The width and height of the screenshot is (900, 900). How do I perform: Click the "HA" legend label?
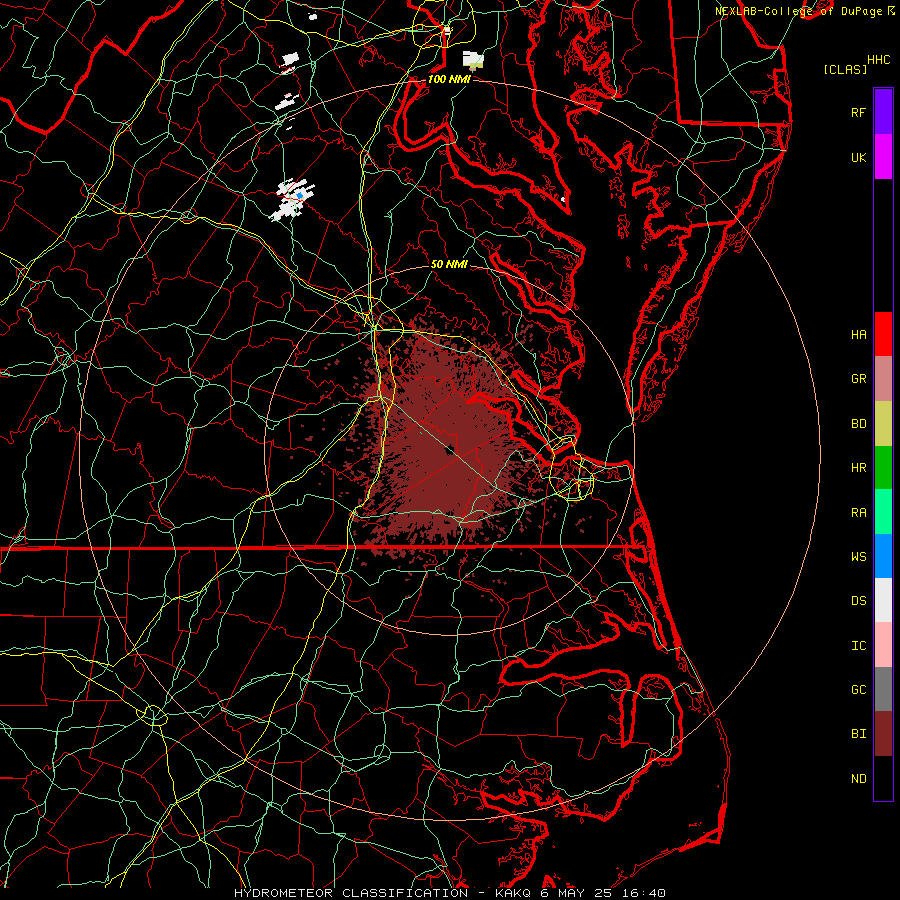pyautogui.click(x=859, y=335)
